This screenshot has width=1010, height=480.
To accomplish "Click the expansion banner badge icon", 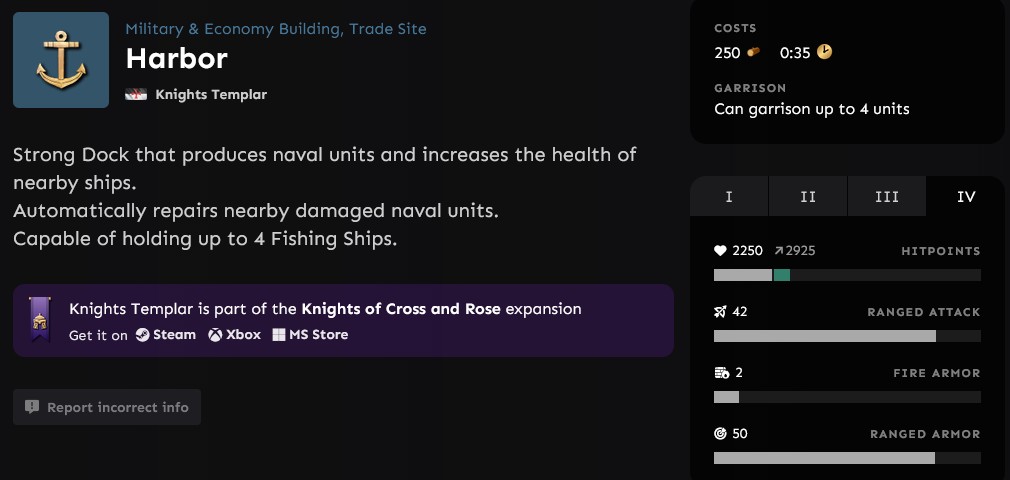I will tap(40, 320).
